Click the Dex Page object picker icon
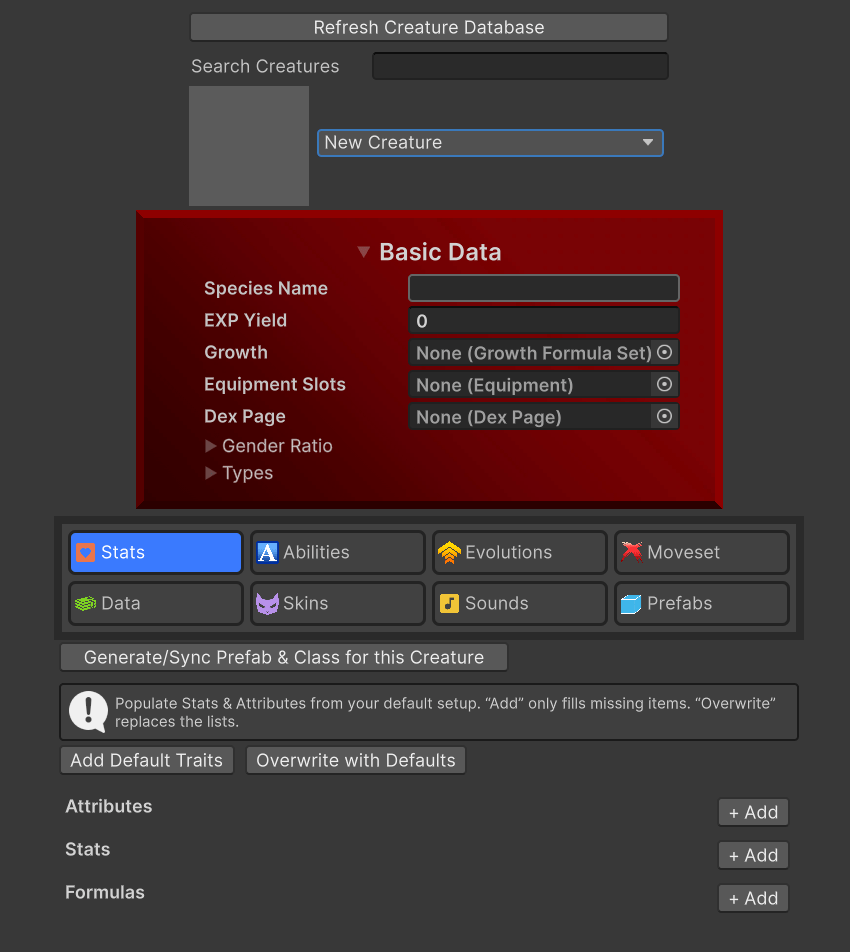The image size is (850, 952). tap(664, 416)
